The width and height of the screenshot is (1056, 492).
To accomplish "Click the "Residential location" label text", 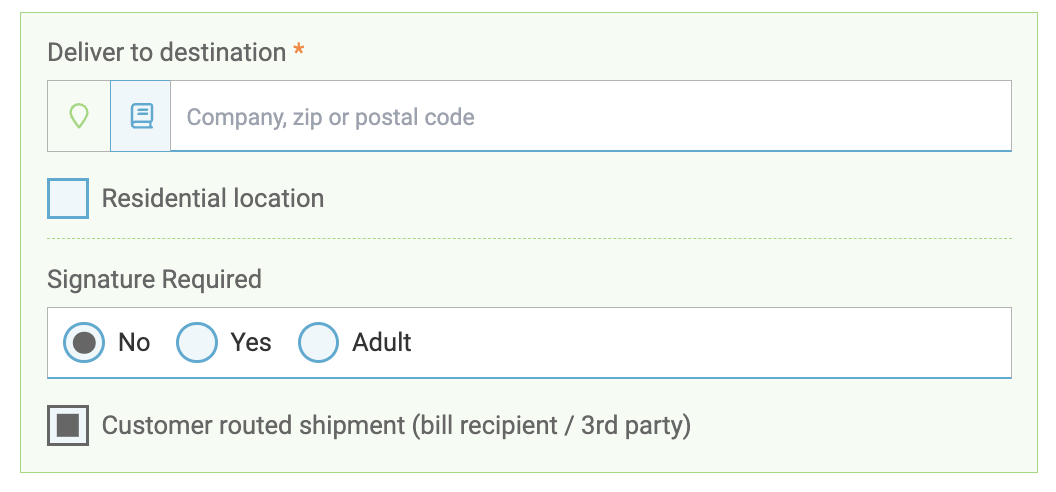I will [213, 199].
